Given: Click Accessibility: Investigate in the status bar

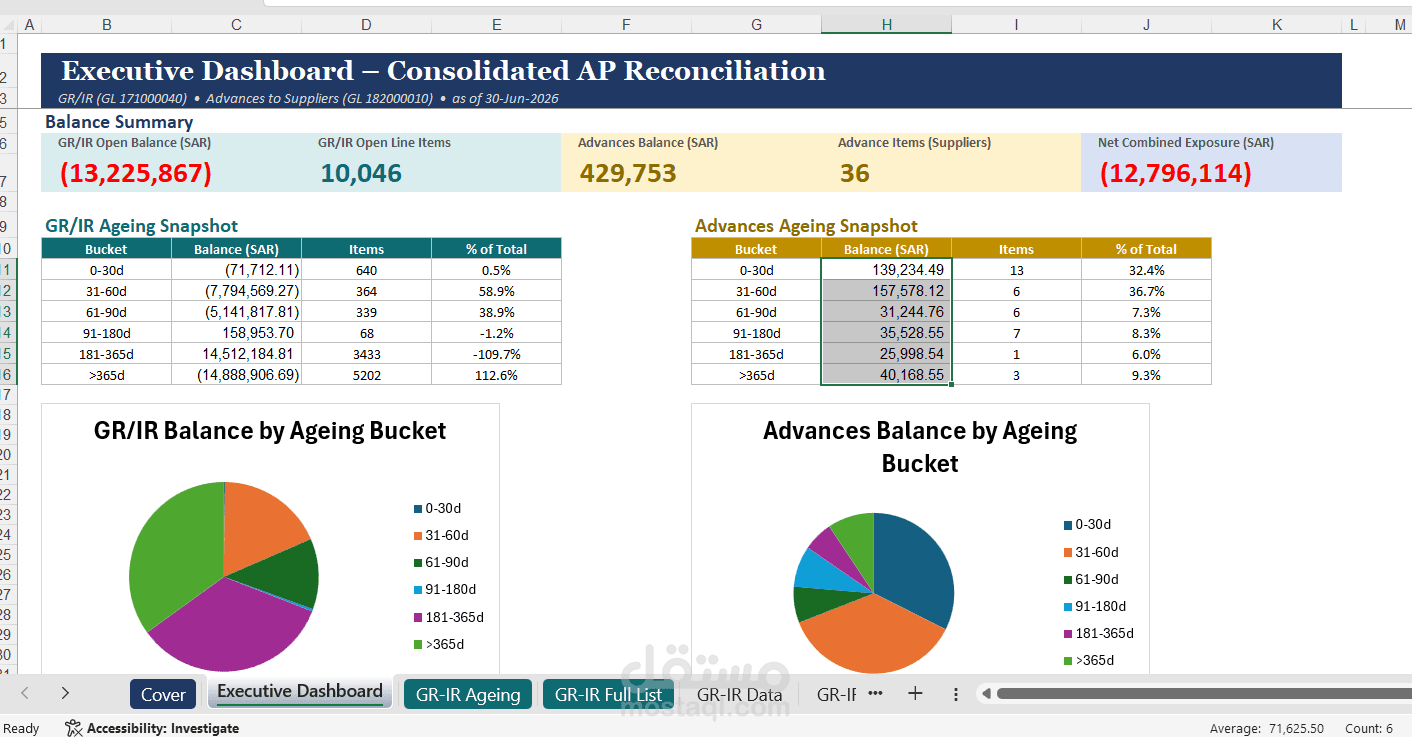Looking at the screenshot, I should (x=163, y=728).
